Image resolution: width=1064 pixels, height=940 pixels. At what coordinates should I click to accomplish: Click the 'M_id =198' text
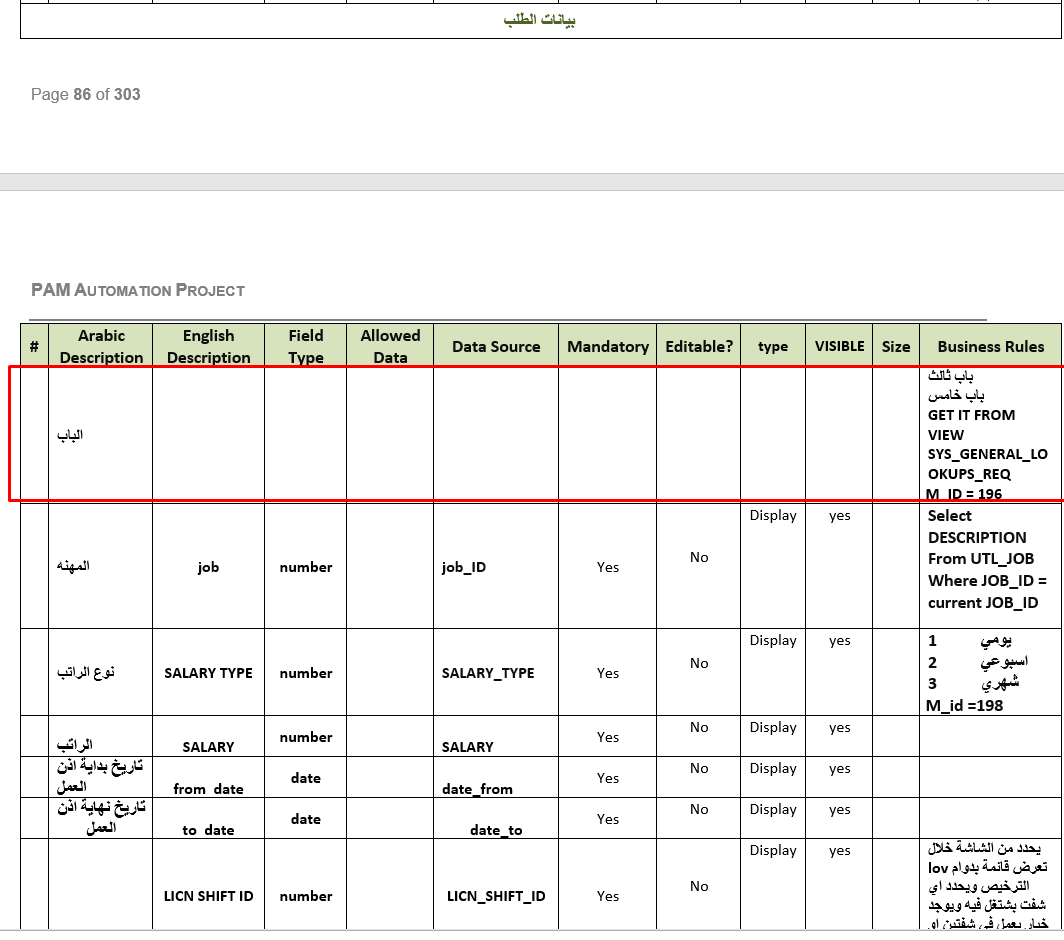point(964,705)
